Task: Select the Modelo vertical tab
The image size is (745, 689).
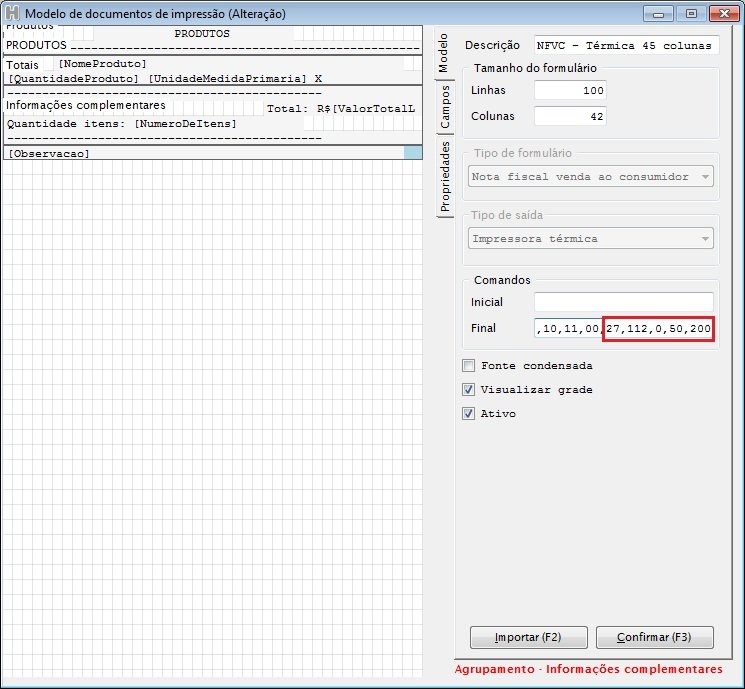Action: (x=446, y=53)
